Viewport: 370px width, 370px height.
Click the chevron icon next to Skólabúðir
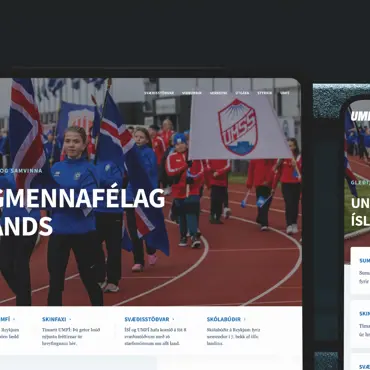tap(244, 319)
